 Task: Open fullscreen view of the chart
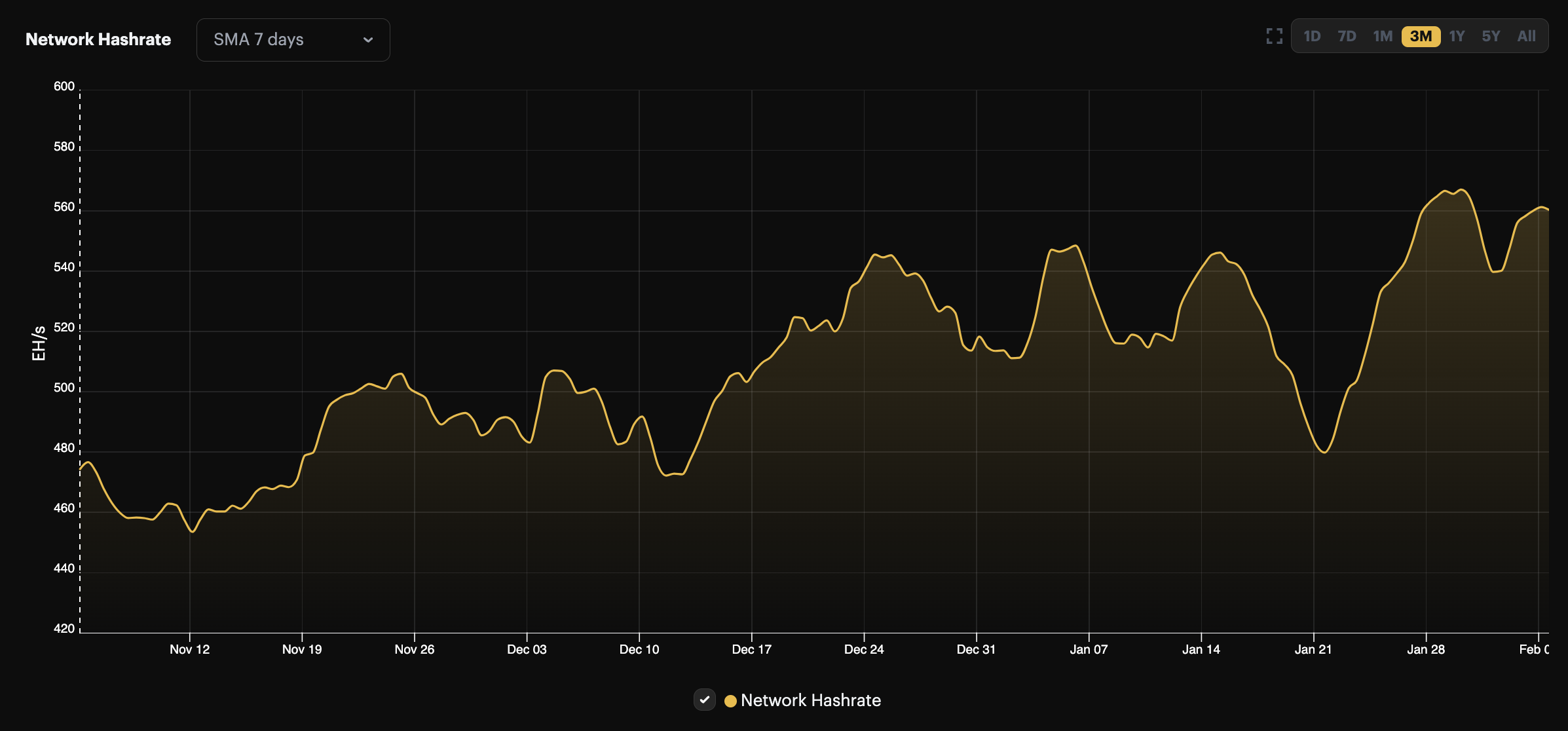coord(1273,36)
